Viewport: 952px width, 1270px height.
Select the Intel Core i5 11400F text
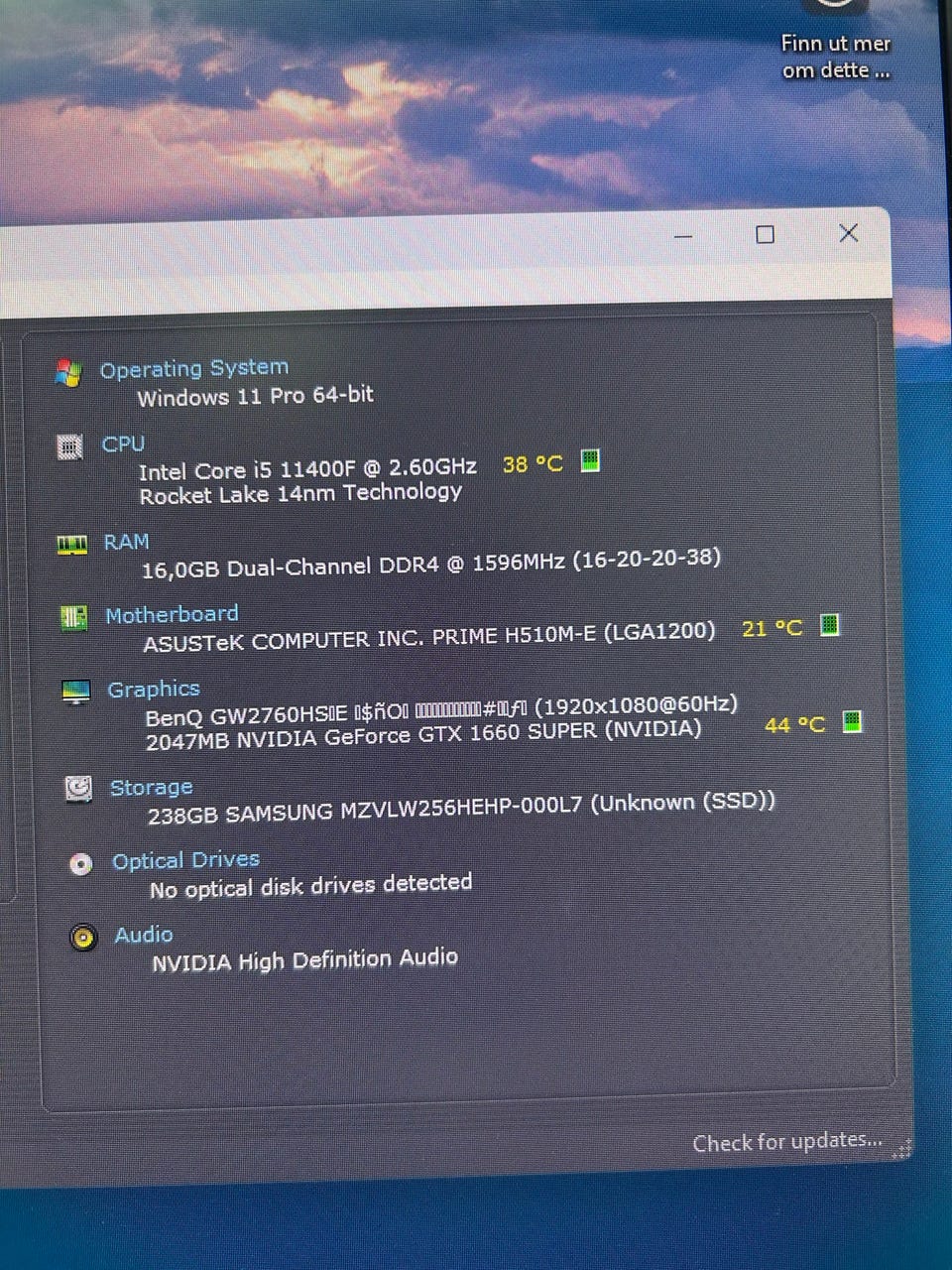tap(307, 468)
